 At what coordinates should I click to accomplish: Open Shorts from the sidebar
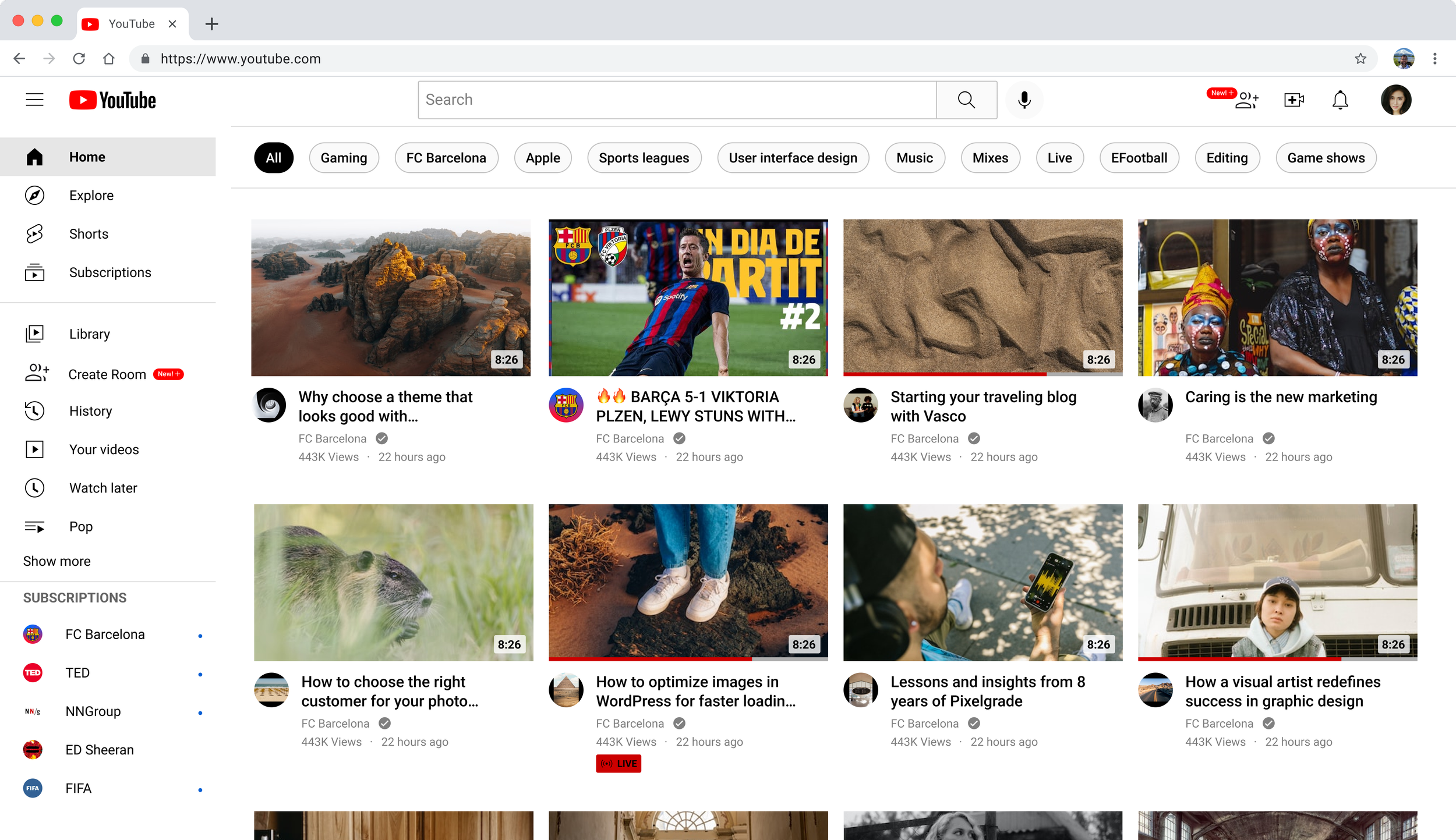[88, 234]
